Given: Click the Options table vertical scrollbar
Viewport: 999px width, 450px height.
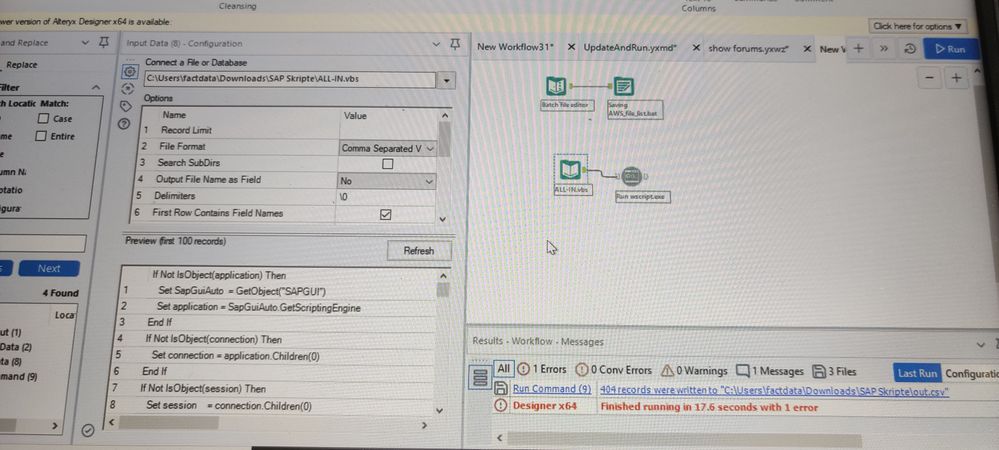Looking at the screenshot, I should (x=444, y=140).
